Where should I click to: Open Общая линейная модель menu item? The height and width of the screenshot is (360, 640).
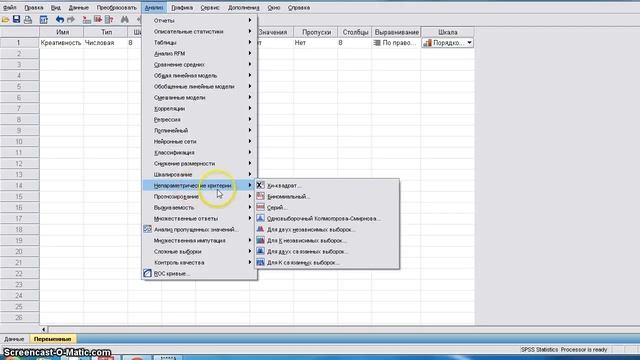pyautogui.click(x=199, y=75)
